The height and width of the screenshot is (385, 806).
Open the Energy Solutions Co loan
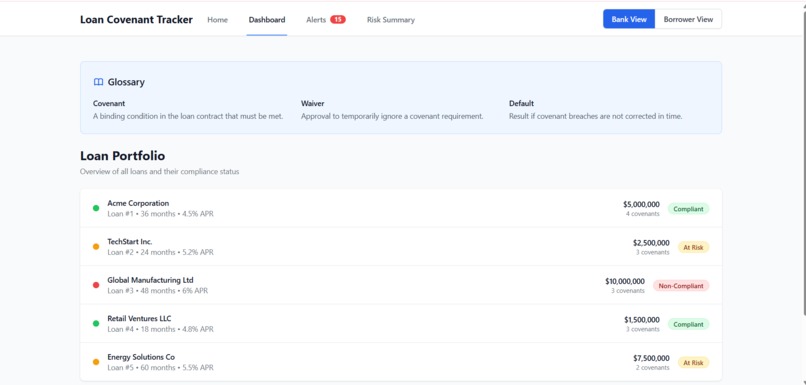(401, 362)
